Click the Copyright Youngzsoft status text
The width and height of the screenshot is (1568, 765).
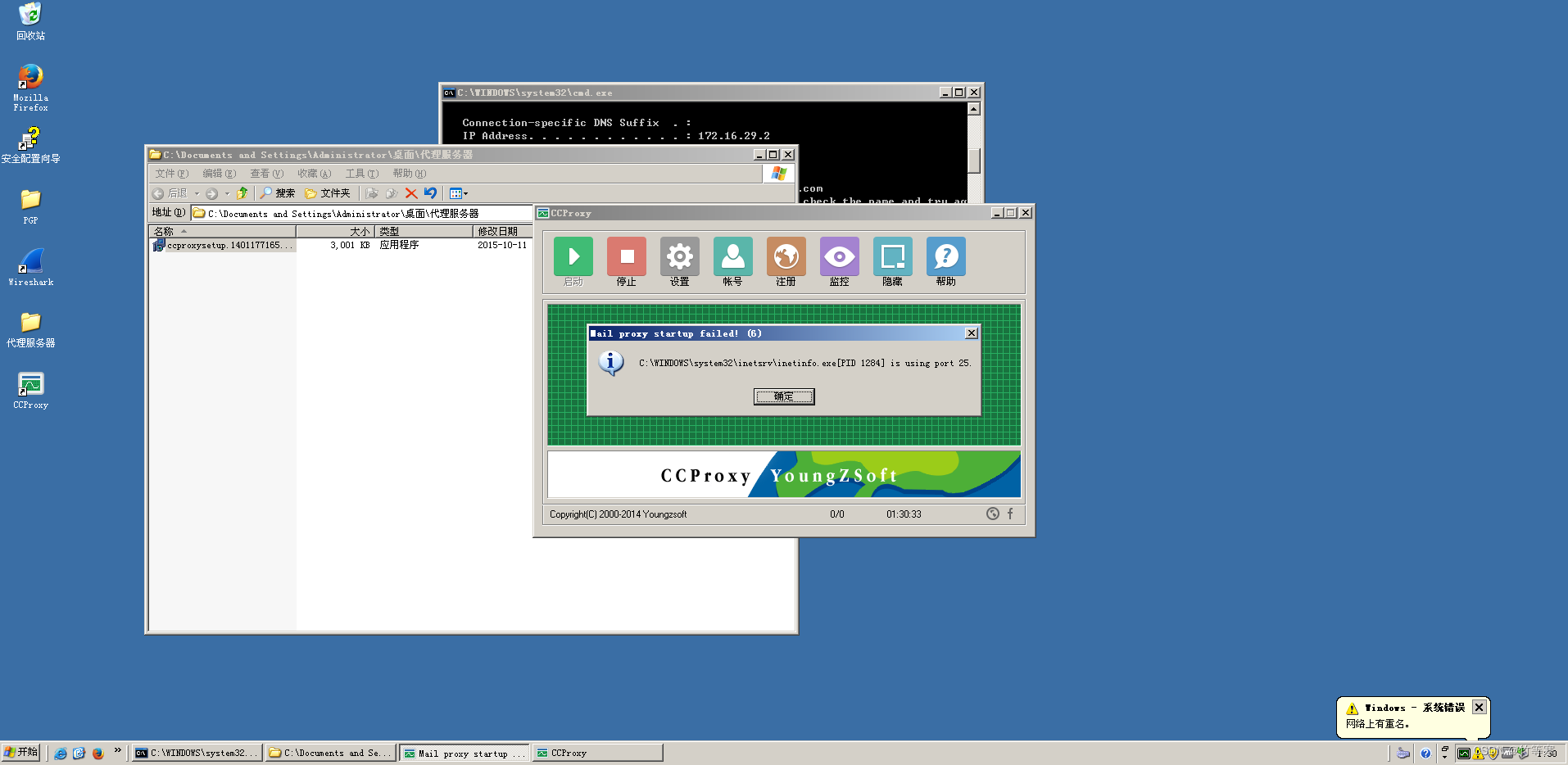619,514
